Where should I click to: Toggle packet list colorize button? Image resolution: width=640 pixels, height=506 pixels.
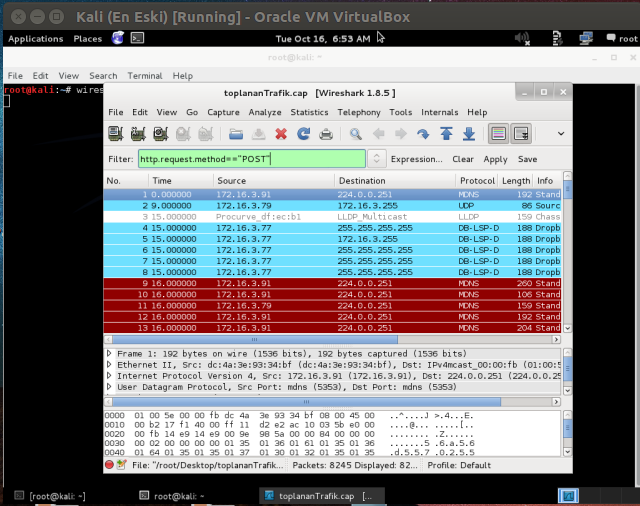tap(498, 134)
